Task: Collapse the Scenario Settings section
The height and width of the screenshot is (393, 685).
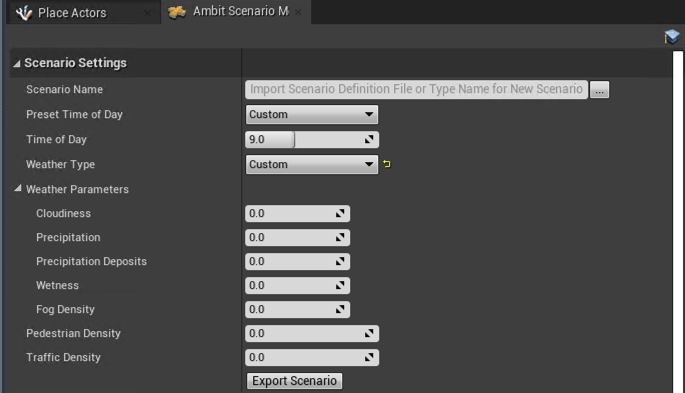Action: coord(17,64)
